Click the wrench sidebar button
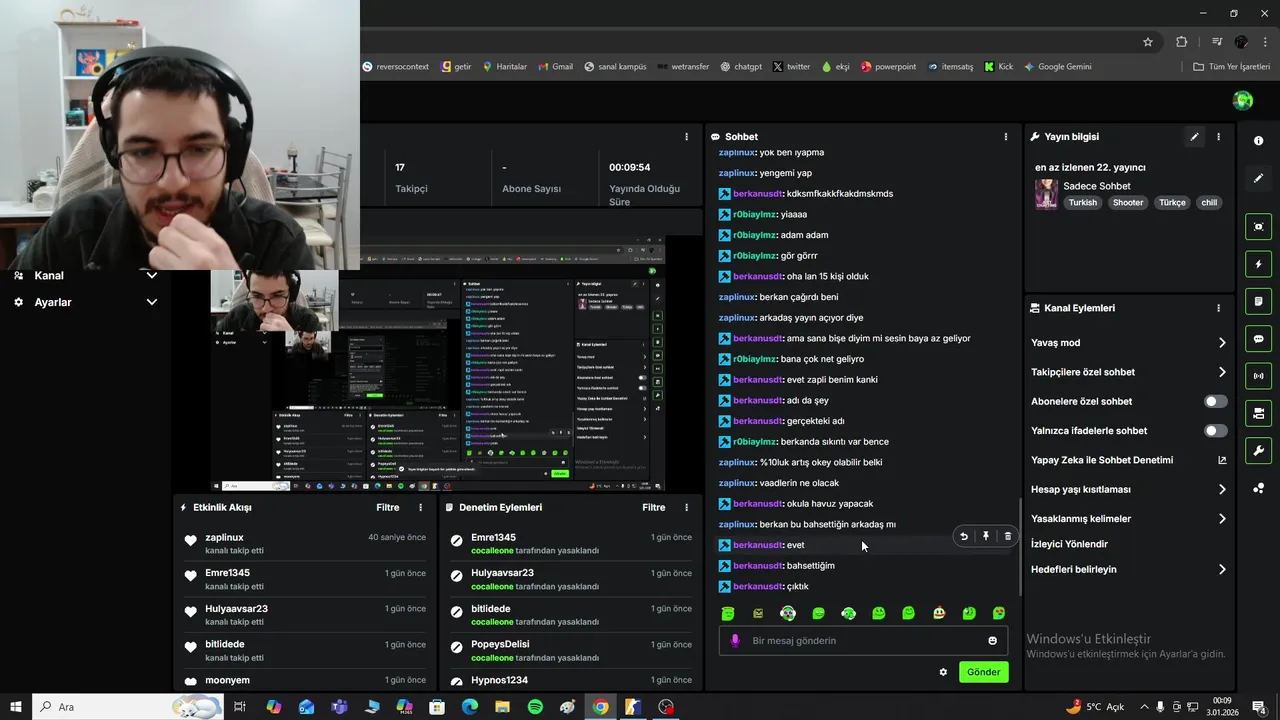Image resolution: width=1280 pixels, height=720 pixels. pos(1258,450)
